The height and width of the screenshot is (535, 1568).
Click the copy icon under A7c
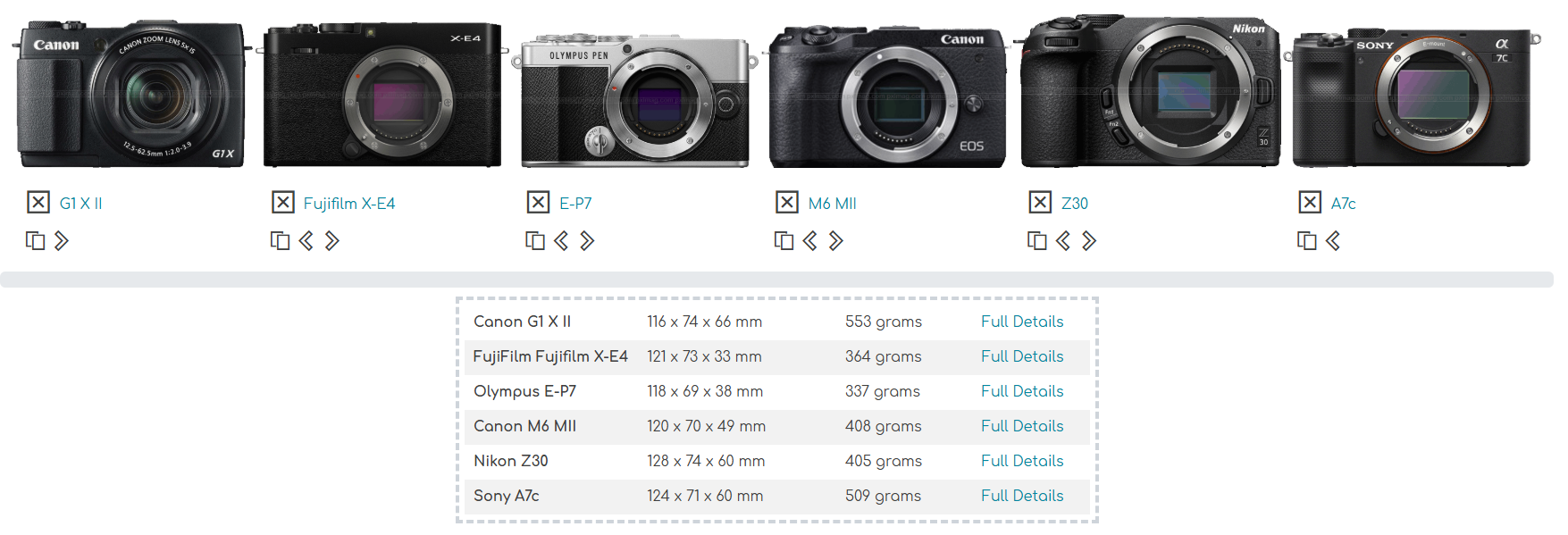[1307, 241]
